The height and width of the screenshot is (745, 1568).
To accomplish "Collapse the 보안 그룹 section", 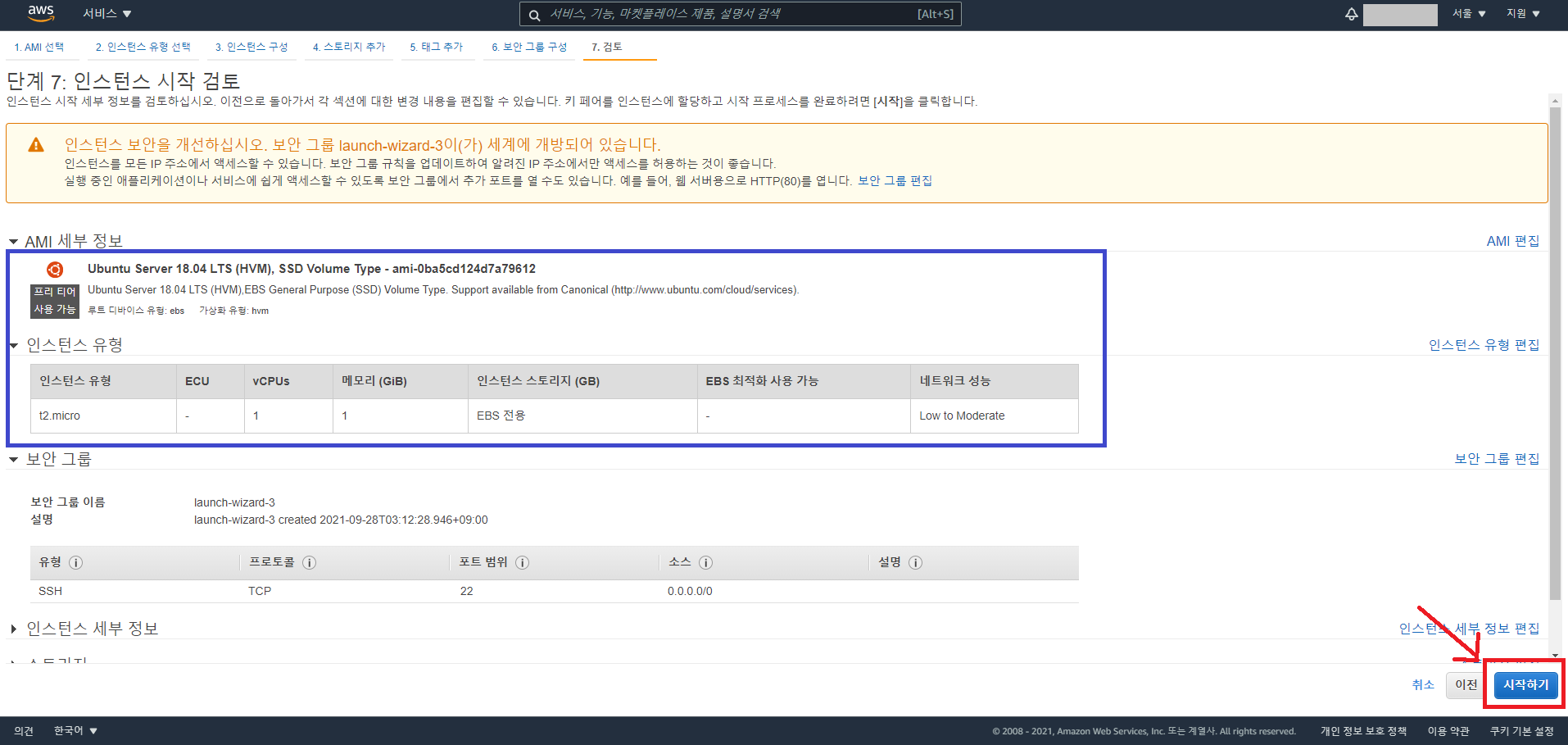I will tap(13, 460).
